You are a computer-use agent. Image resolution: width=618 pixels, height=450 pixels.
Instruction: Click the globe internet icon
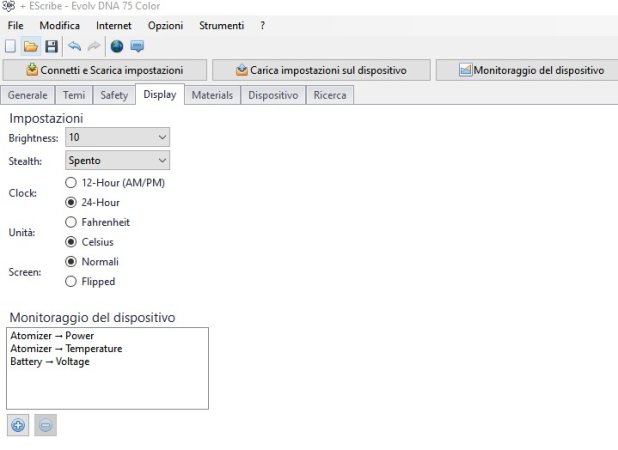click(x=117, y=46)
